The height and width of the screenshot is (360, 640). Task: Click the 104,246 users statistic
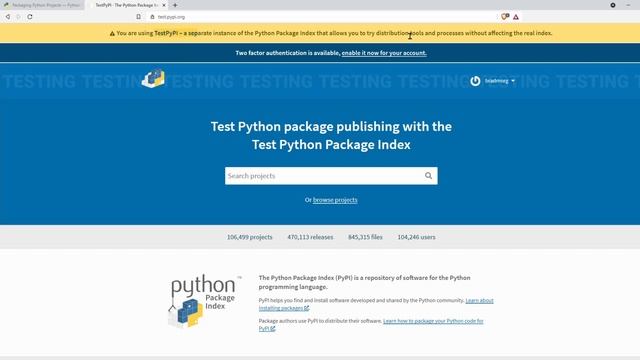[416, 237]
